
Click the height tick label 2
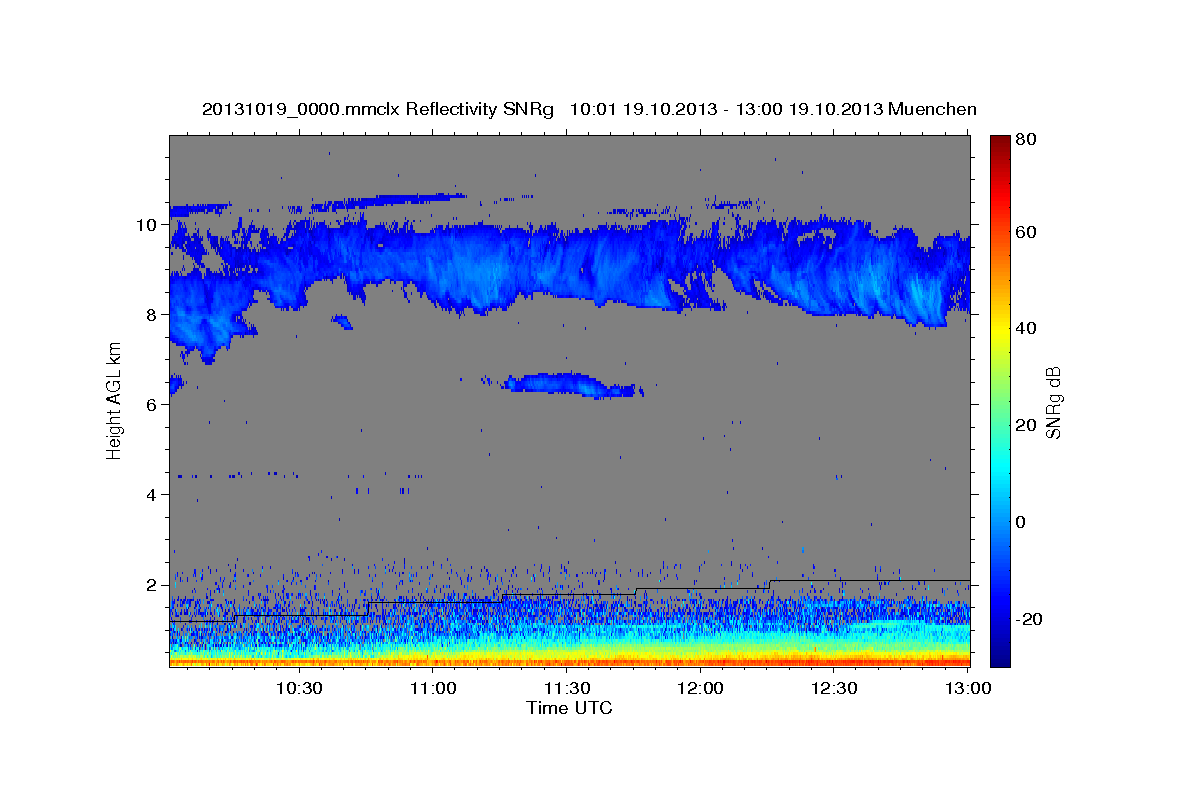coord(153,585)
